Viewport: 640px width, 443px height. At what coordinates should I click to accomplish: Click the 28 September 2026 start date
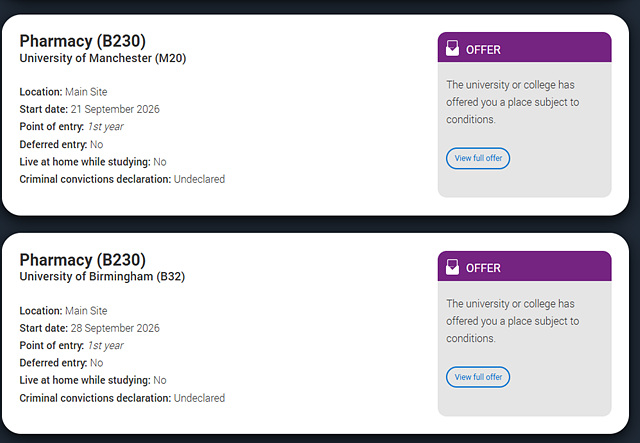tap(115, 328)
